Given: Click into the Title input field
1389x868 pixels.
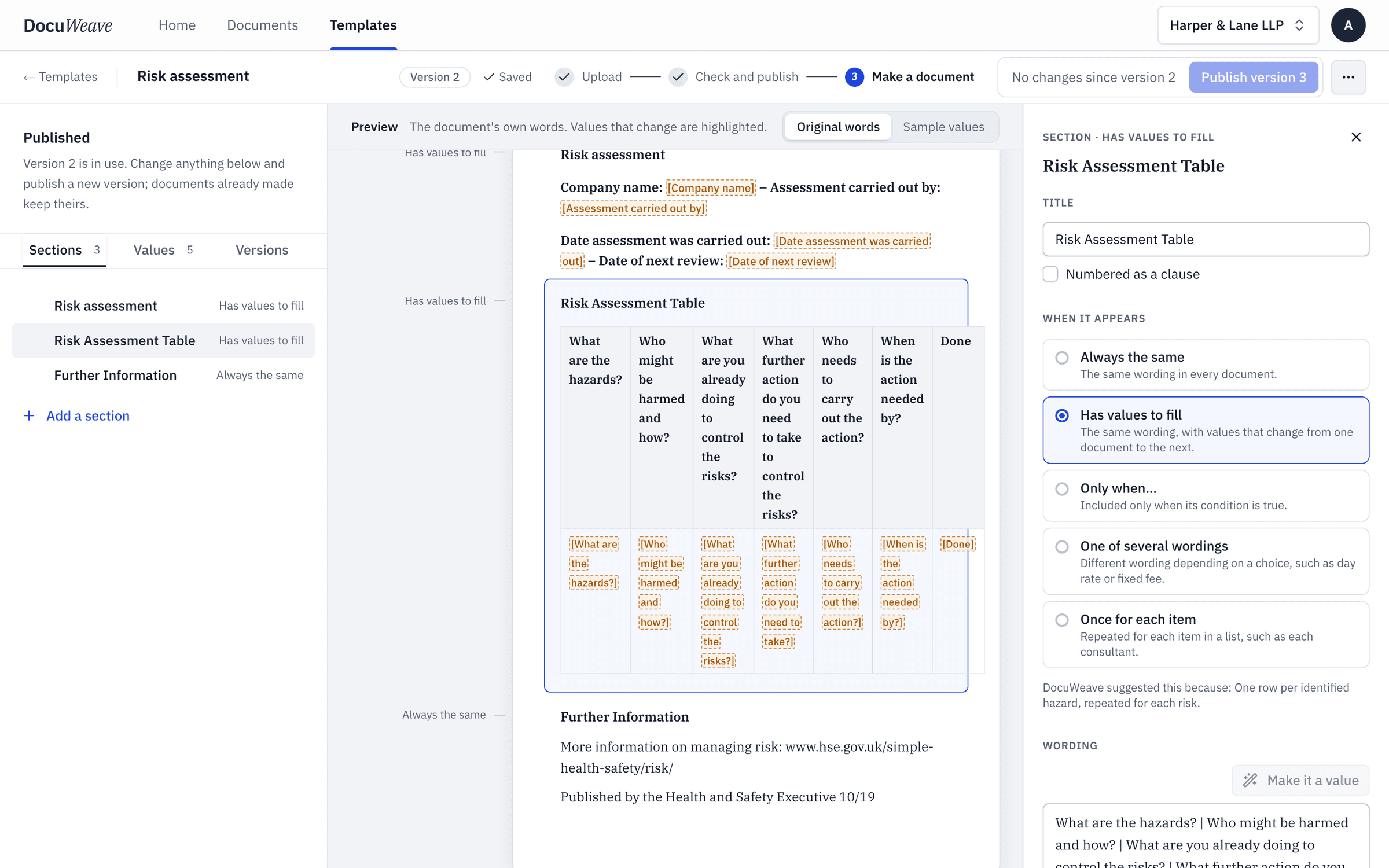Looking at the screenshot, I should click(x=1206, y=239).
